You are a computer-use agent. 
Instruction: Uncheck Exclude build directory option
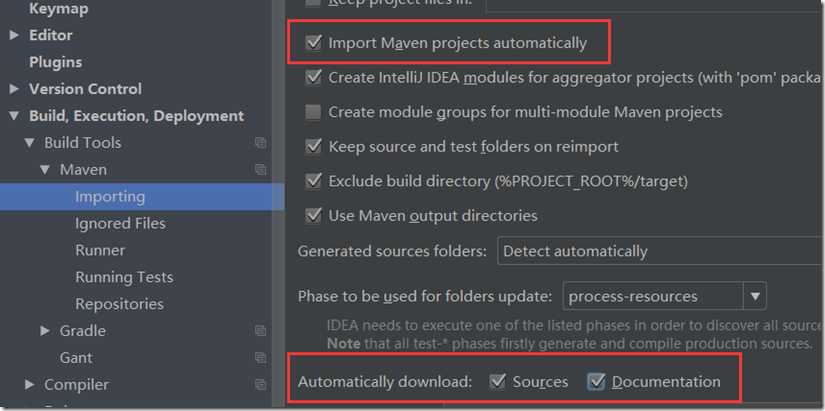[313, 181]
